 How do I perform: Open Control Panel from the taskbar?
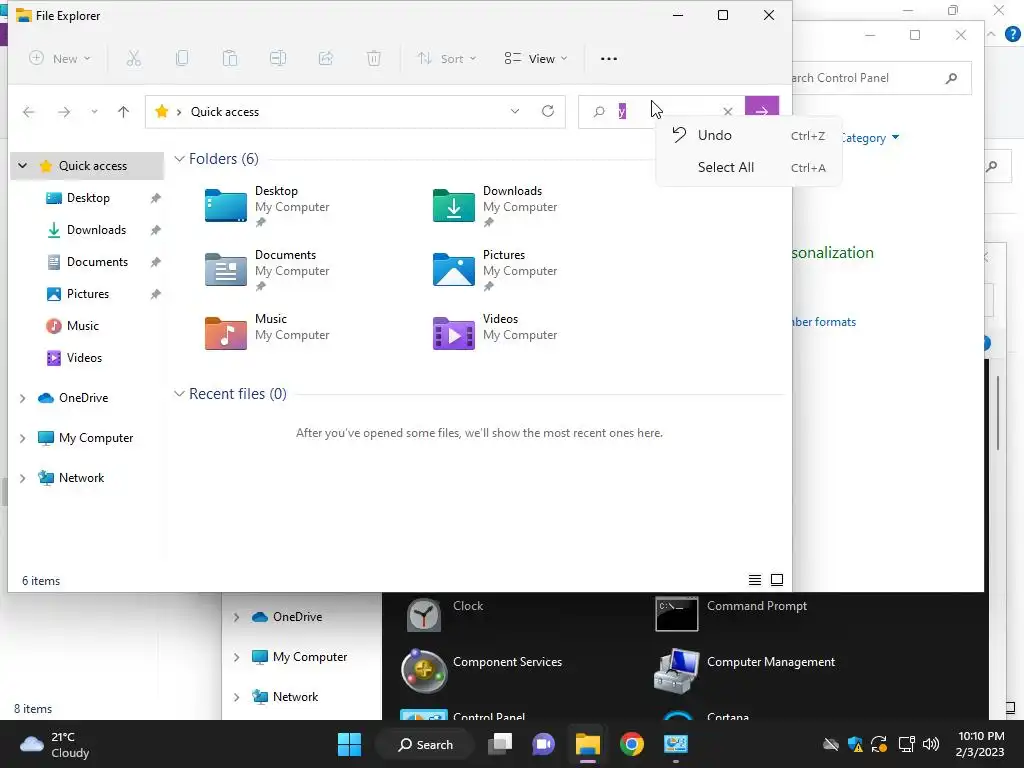pyautogui.click(x=675, y=744)
